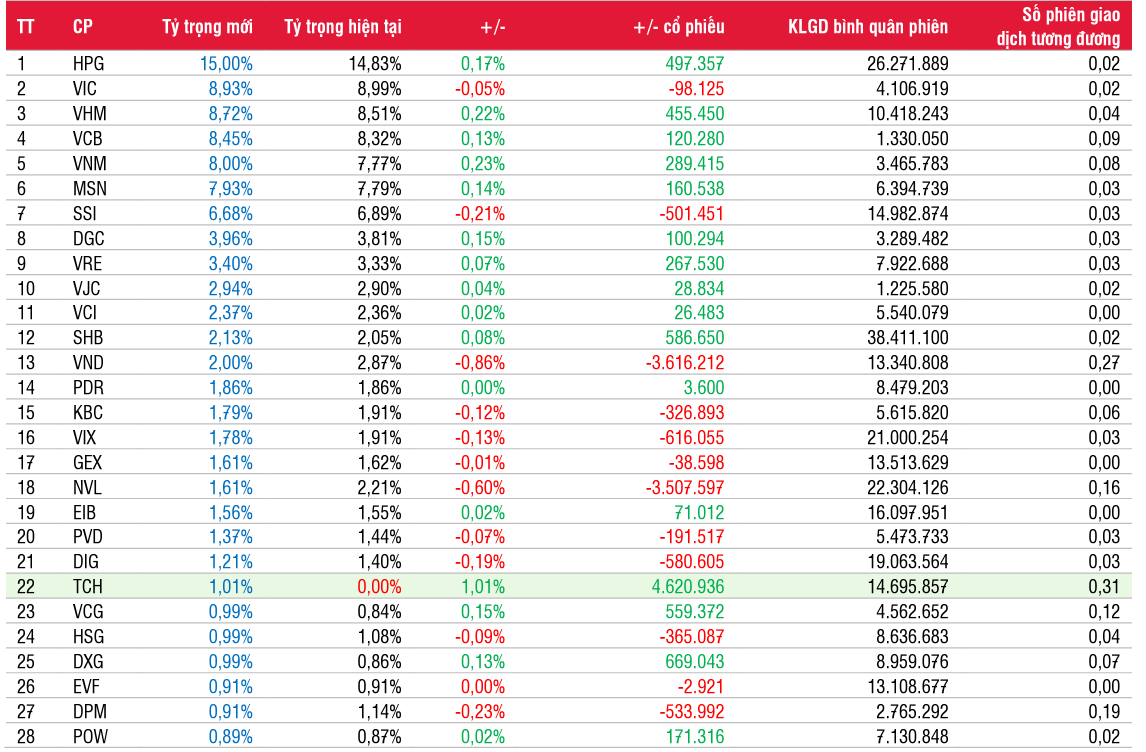Click HPG new weight value 15,00%
1146x752 pixels.
(x=227, y=64)
